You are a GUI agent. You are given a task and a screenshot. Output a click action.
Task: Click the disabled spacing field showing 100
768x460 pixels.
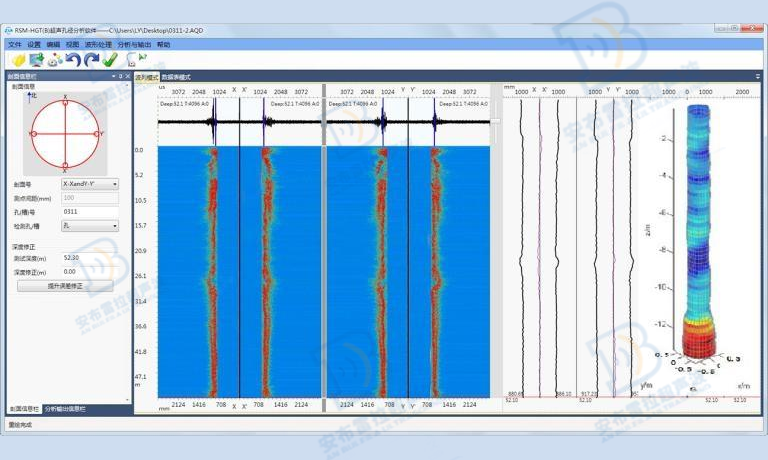click(90, 198)
